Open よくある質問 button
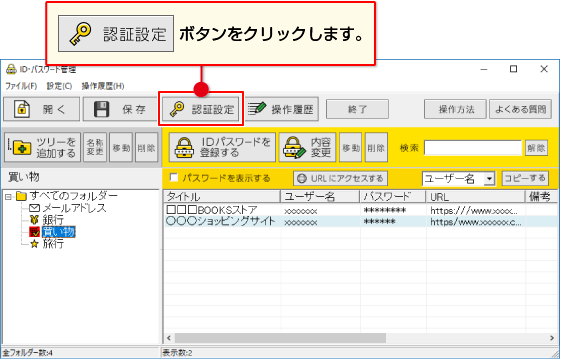 coord(520,109)
